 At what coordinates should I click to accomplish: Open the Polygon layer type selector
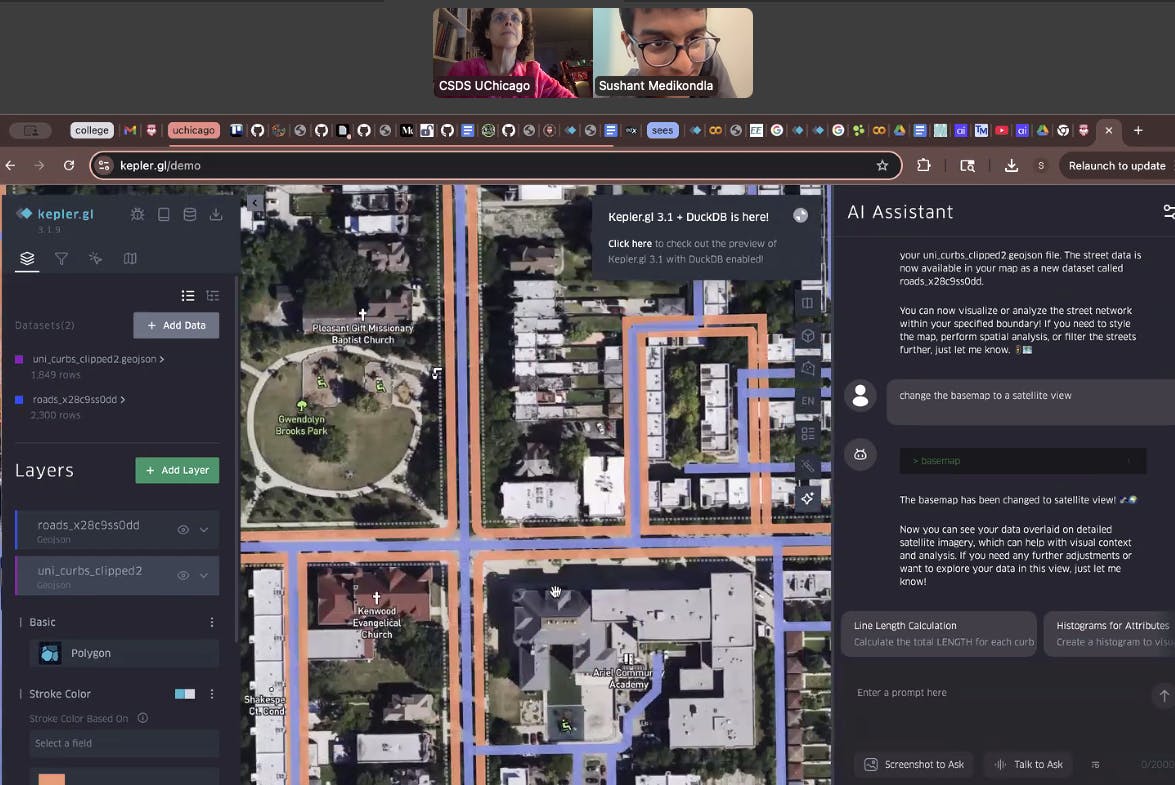click(x=124, y=653)
